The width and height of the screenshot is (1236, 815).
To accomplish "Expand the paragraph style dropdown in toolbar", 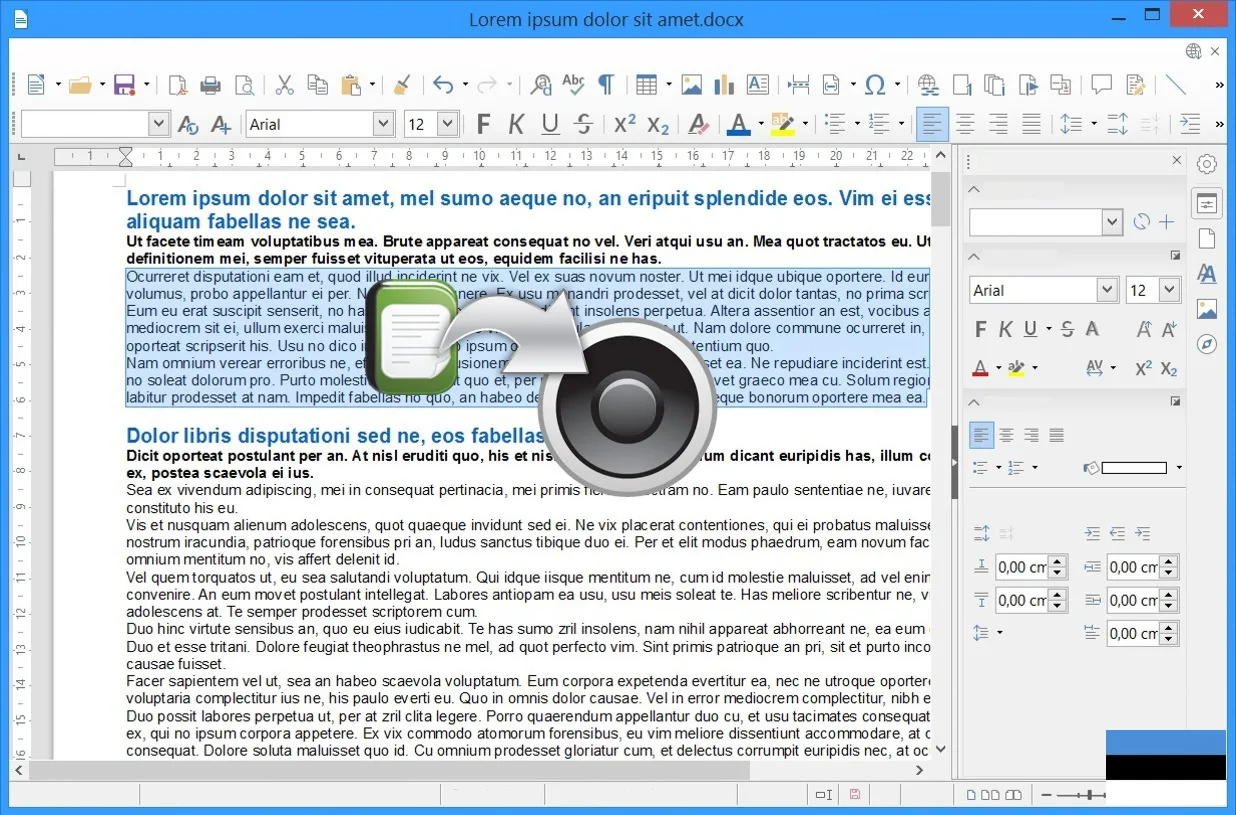I will pyautogui.click(x=158, y=124).
